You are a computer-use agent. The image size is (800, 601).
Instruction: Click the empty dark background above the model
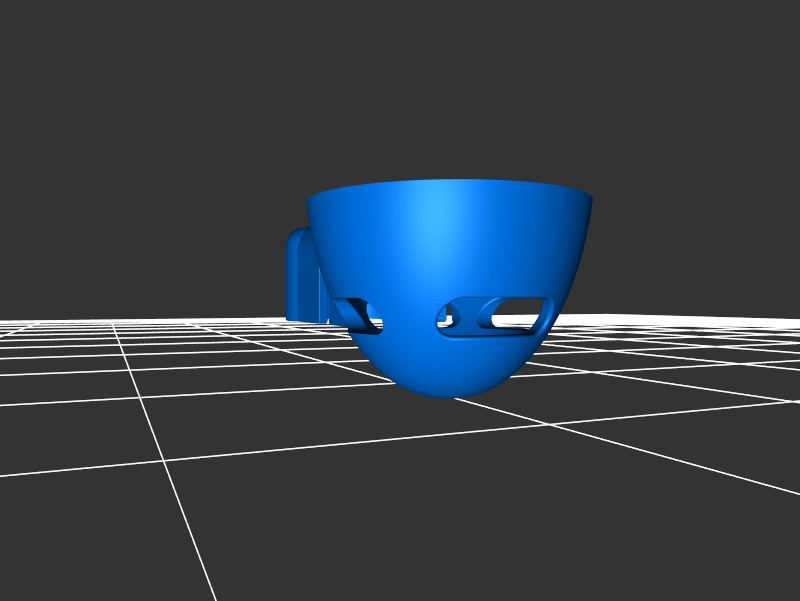coord(400,80)
